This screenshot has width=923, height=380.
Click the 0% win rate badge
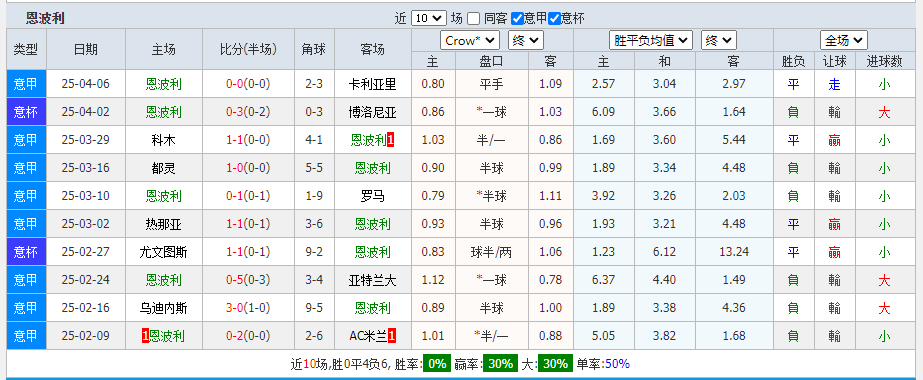[437, 364]
